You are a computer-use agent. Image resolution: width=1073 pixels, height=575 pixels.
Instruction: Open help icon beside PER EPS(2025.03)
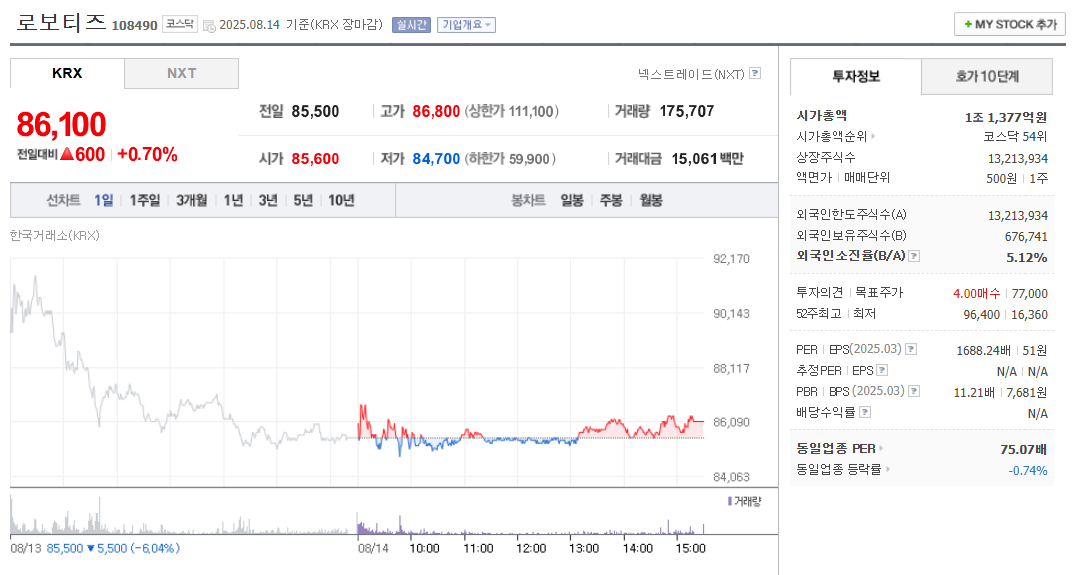(x=911, y=349)
